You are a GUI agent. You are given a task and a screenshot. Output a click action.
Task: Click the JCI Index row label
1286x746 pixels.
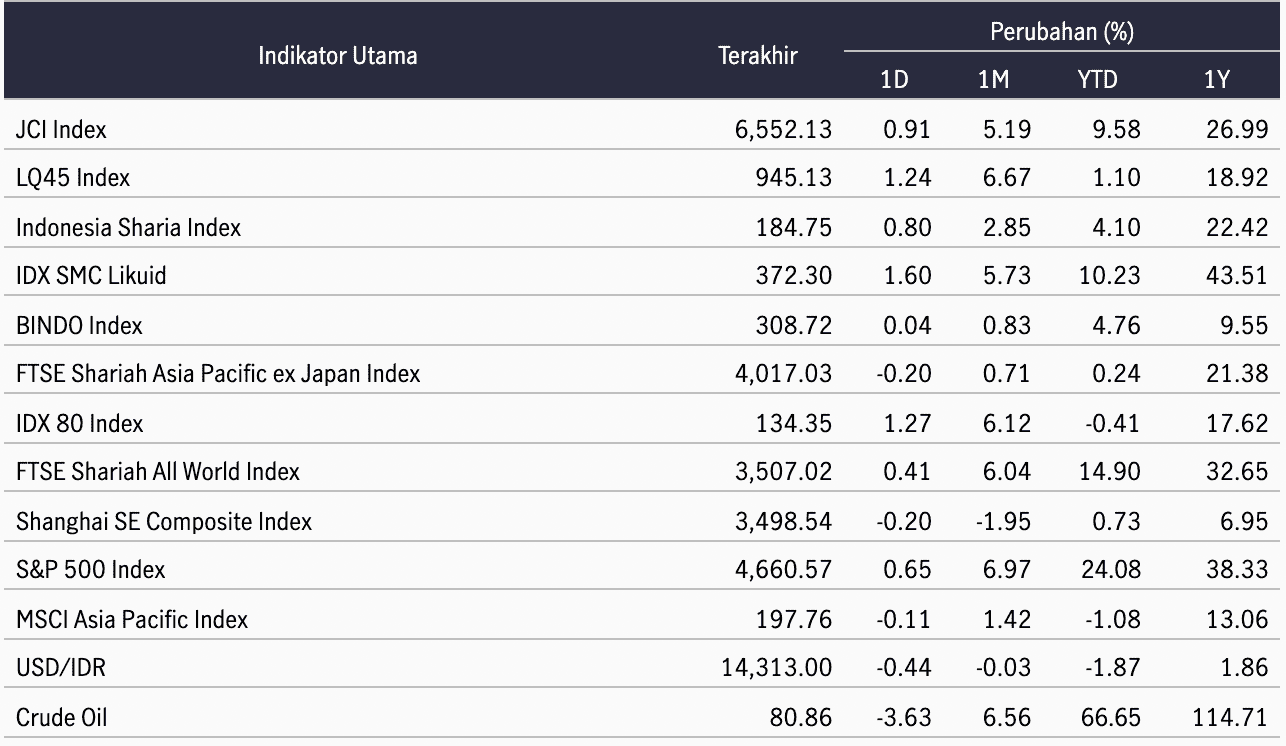61,129
